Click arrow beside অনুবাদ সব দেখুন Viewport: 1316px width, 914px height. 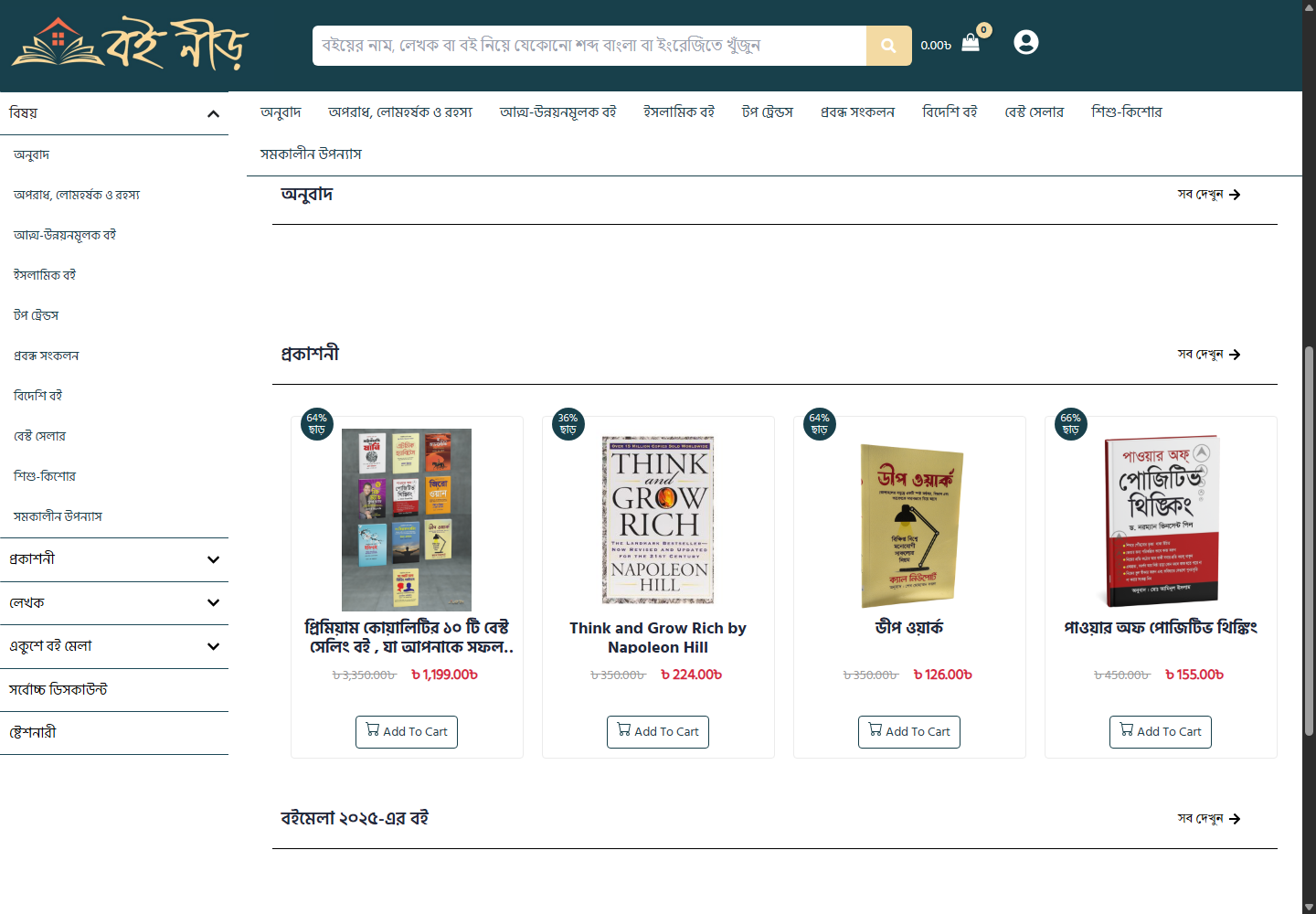point(1235,195)
